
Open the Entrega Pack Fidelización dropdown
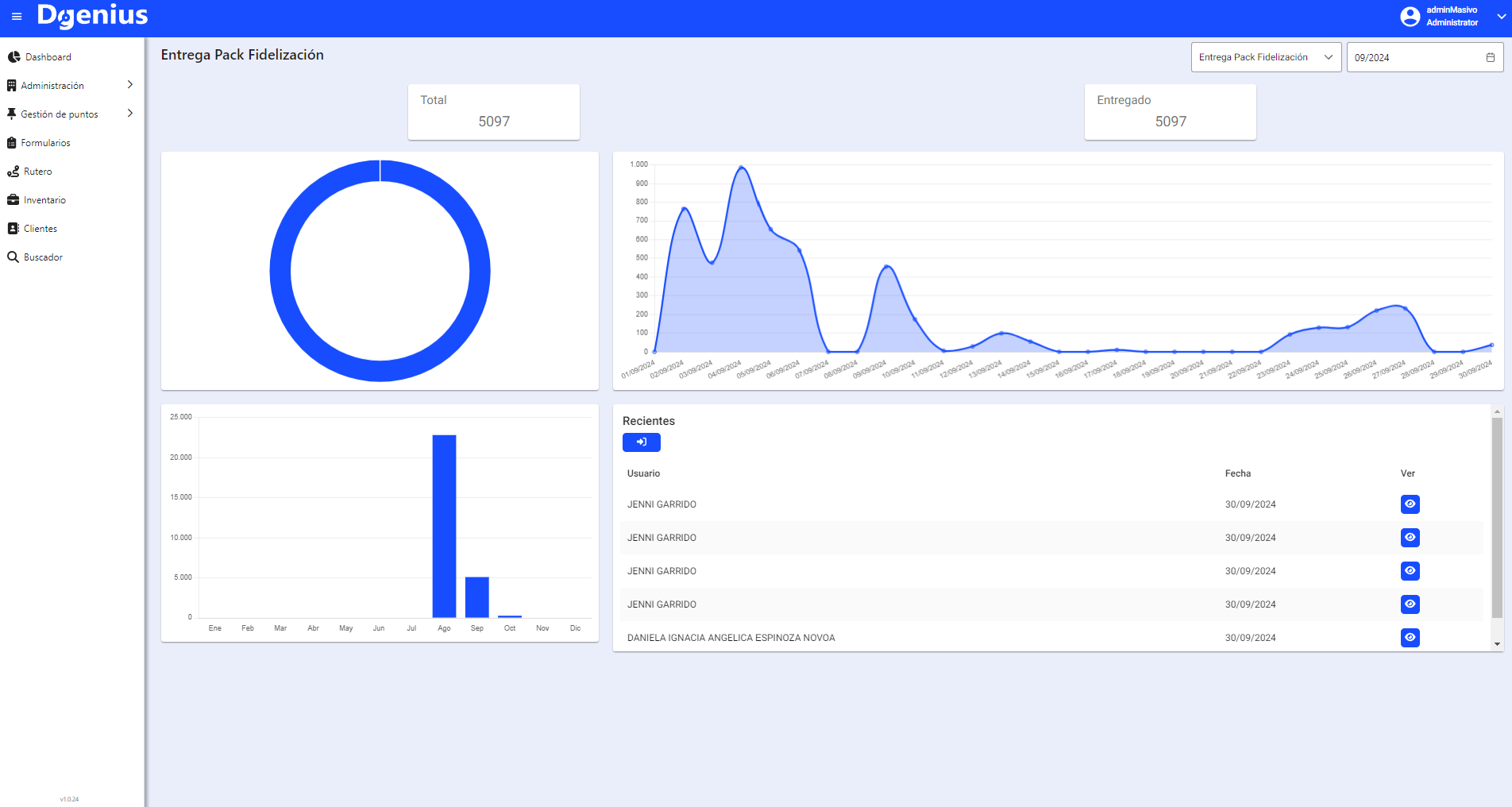coord(1266,57)
